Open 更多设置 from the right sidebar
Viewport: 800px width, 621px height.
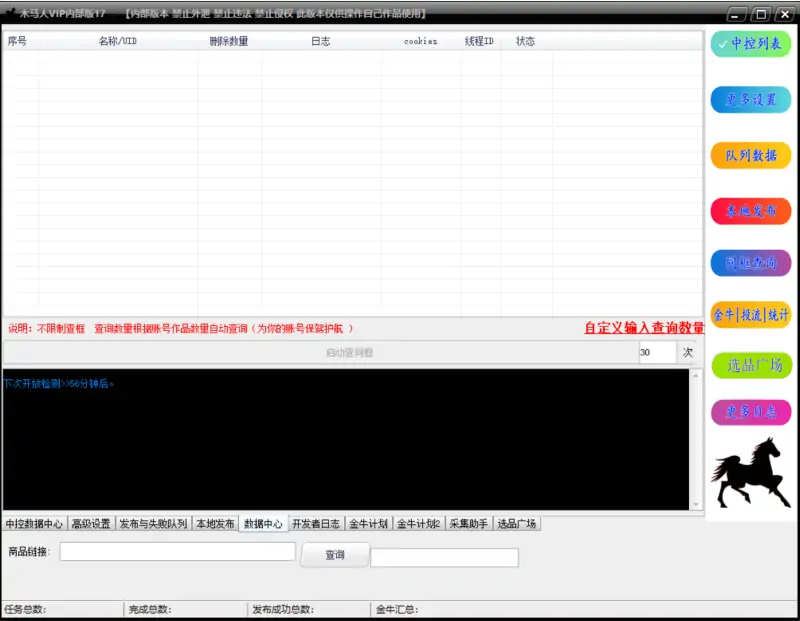[751, 100]
